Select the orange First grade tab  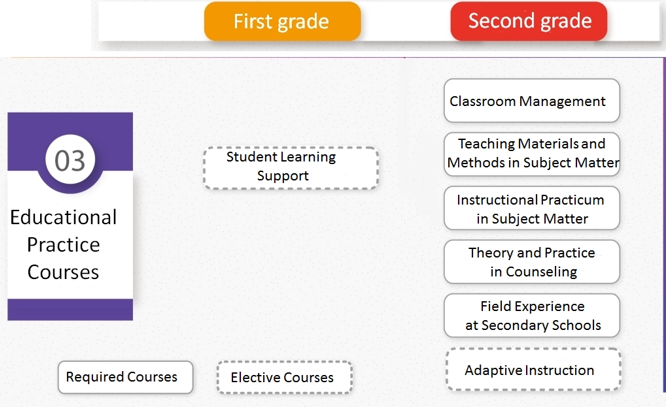pos(282,21)
